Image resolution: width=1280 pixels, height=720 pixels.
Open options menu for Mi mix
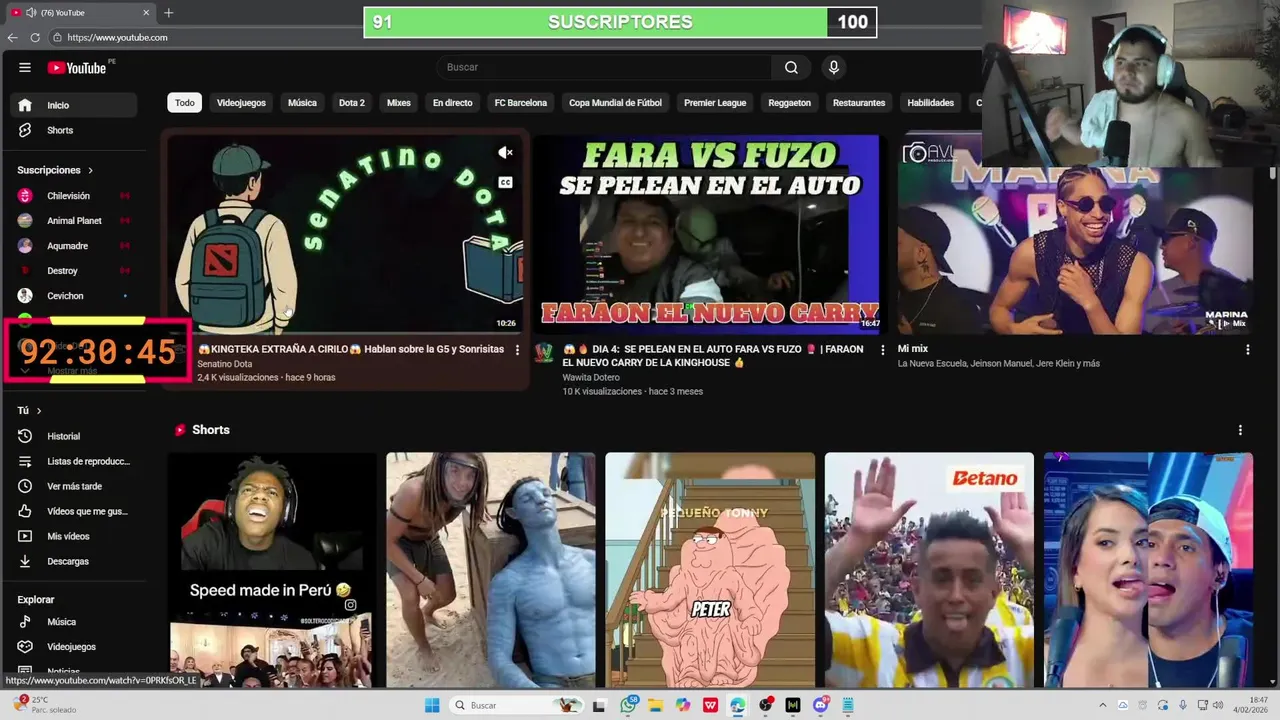pyautogui.click(x=1247, y=350)
